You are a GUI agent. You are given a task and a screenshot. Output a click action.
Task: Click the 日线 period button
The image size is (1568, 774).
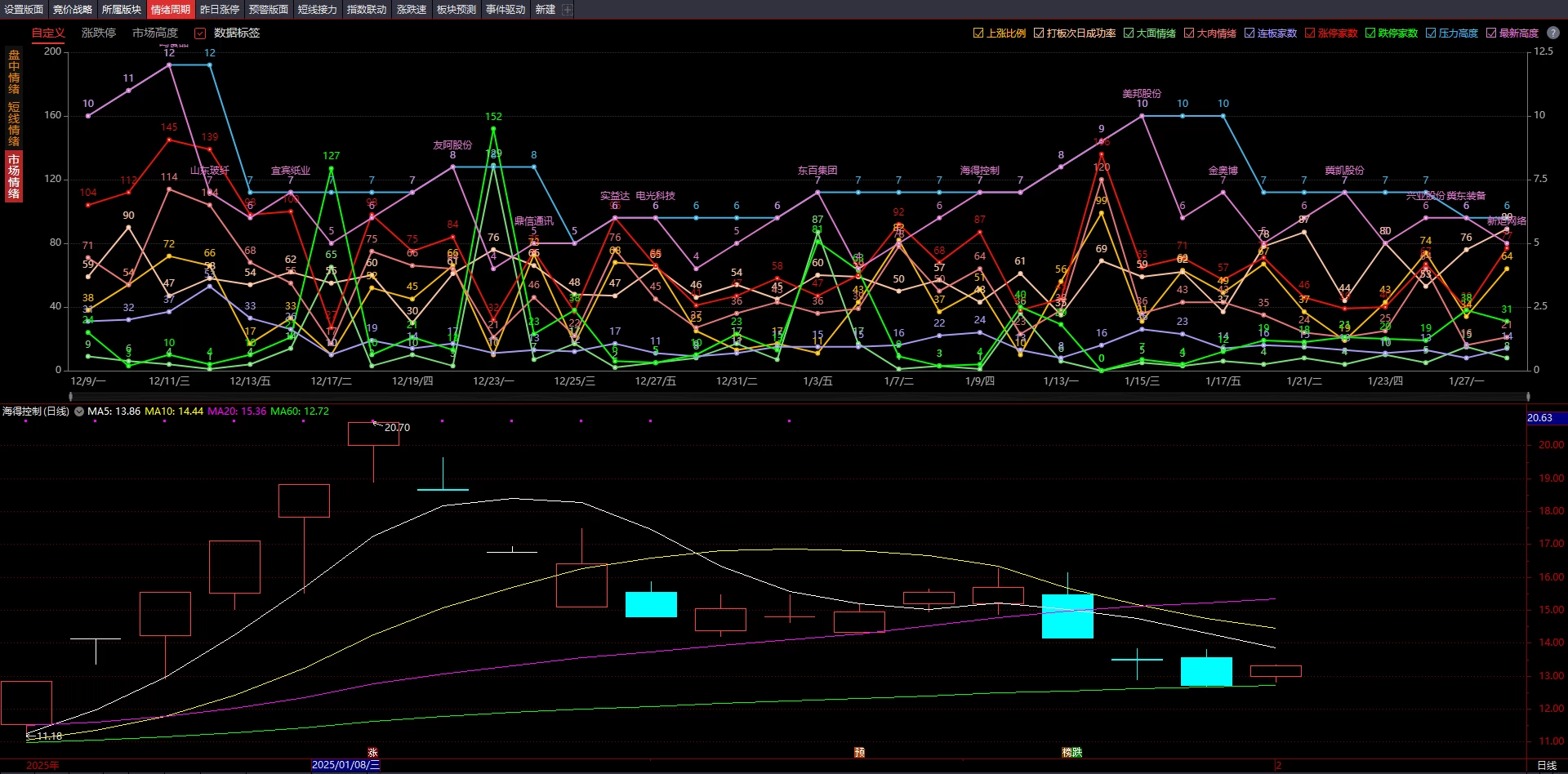tap(1547, 766)
